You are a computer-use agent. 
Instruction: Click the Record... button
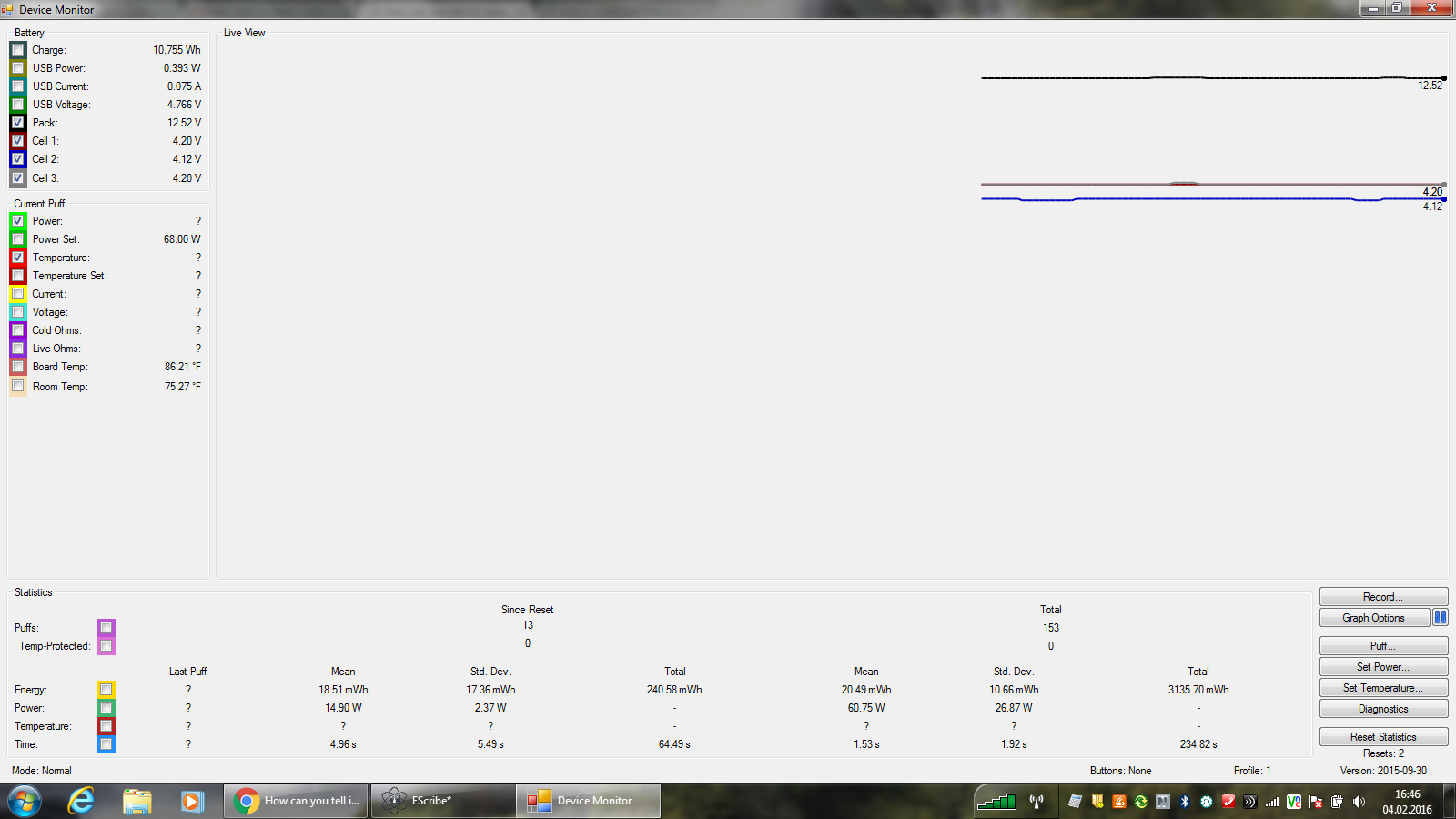(1382, 597)
